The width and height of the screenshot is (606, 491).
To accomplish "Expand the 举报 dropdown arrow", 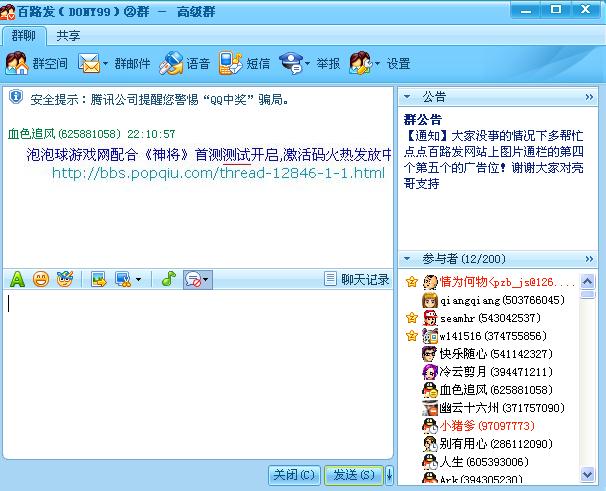I will 308,63.
